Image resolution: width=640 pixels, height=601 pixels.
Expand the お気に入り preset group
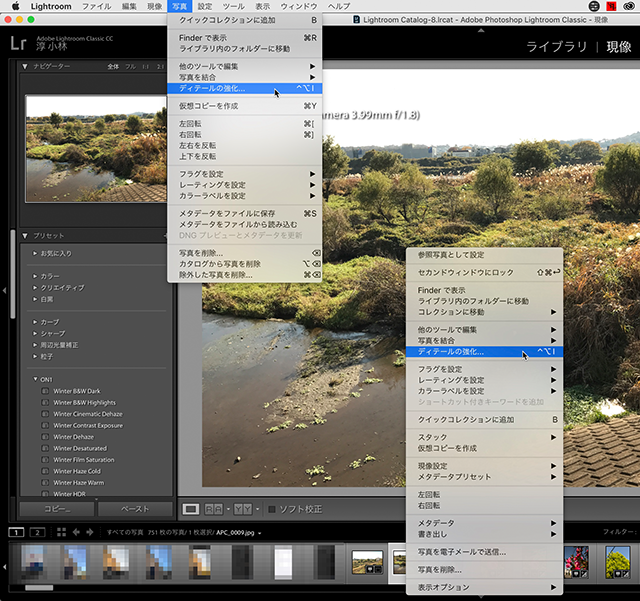tap(35, 253)
